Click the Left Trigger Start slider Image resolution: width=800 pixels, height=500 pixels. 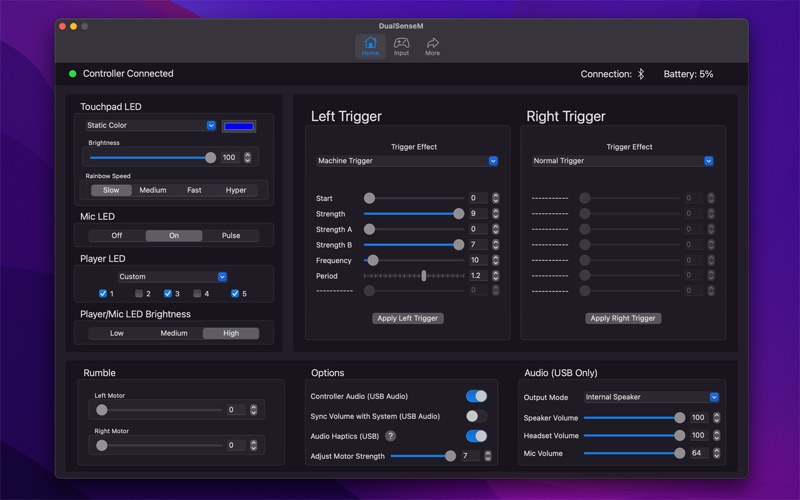pos(414,198)
